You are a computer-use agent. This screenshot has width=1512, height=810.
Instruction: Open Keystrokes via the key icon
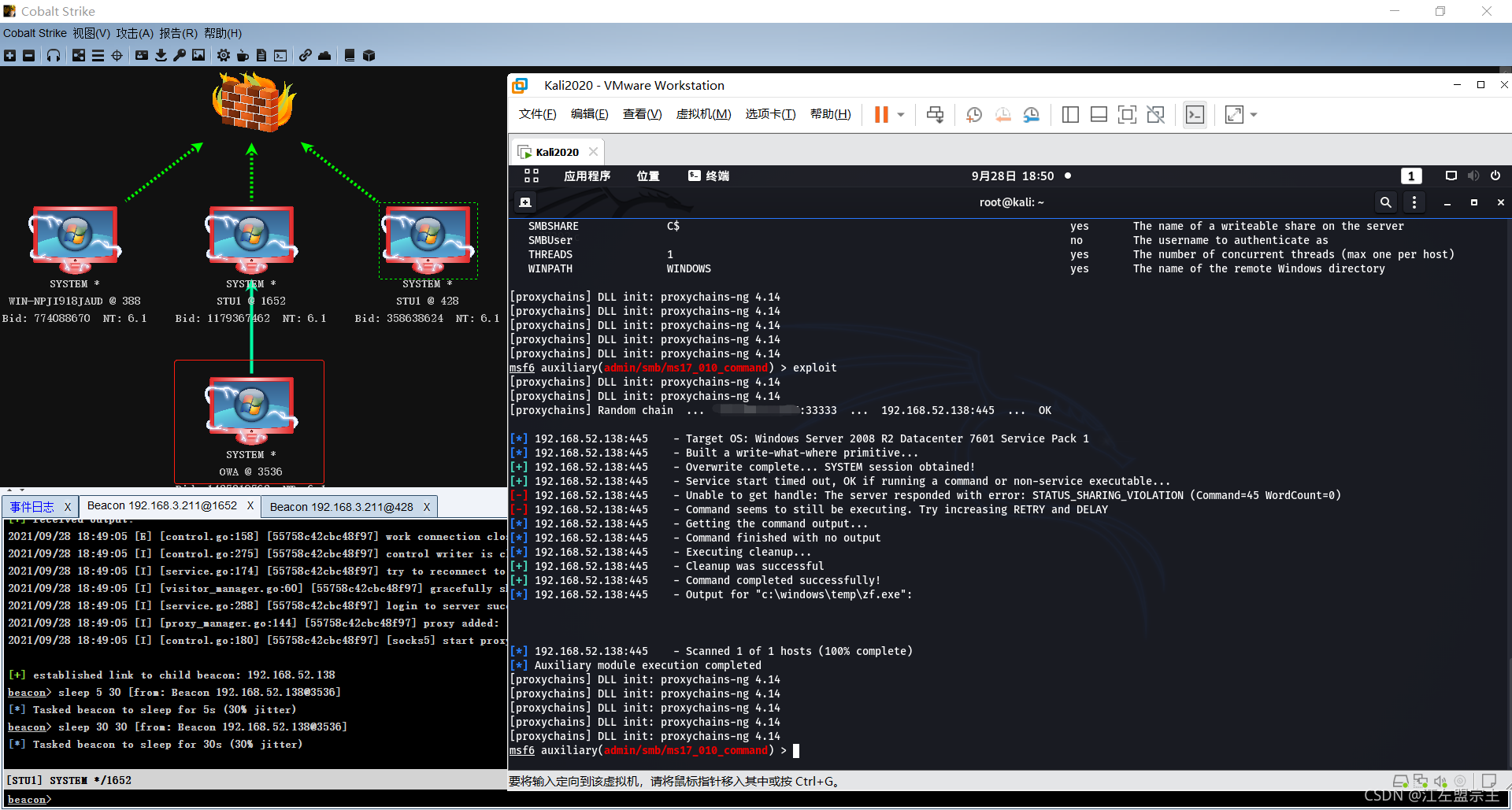tap(180, 55)
